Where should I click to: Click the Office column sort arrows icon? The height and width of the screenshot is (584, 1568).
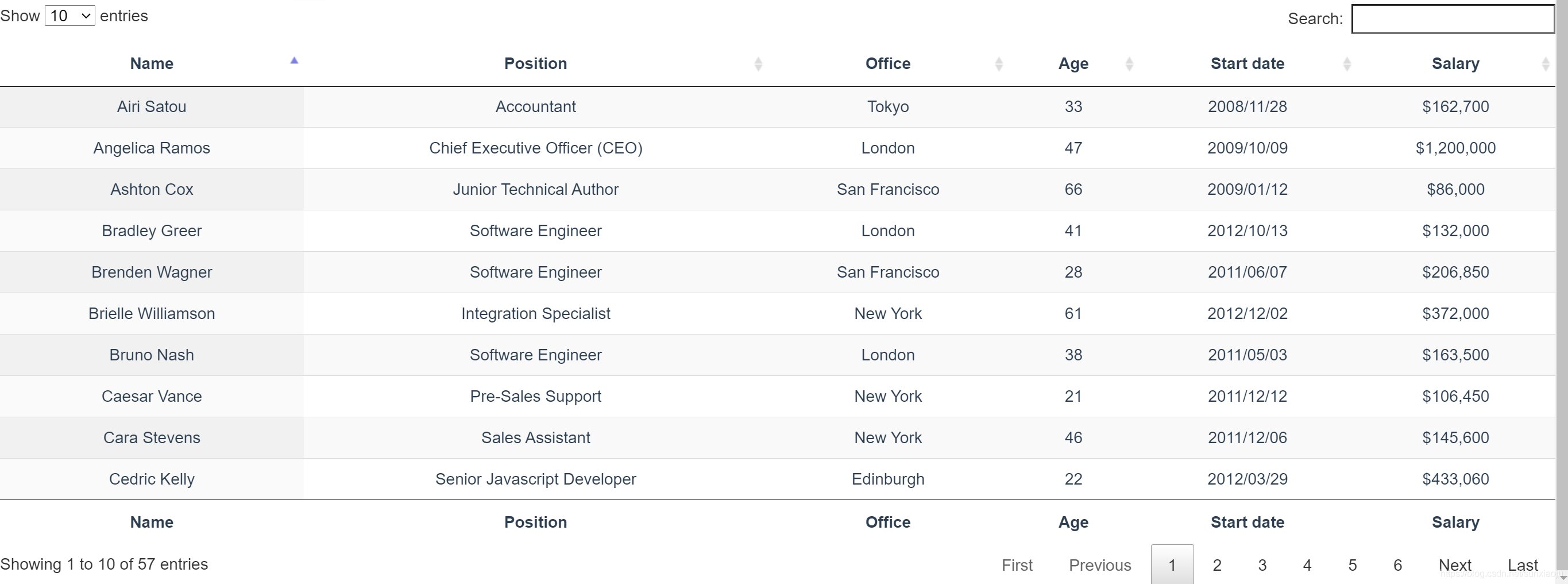point(999,64)
